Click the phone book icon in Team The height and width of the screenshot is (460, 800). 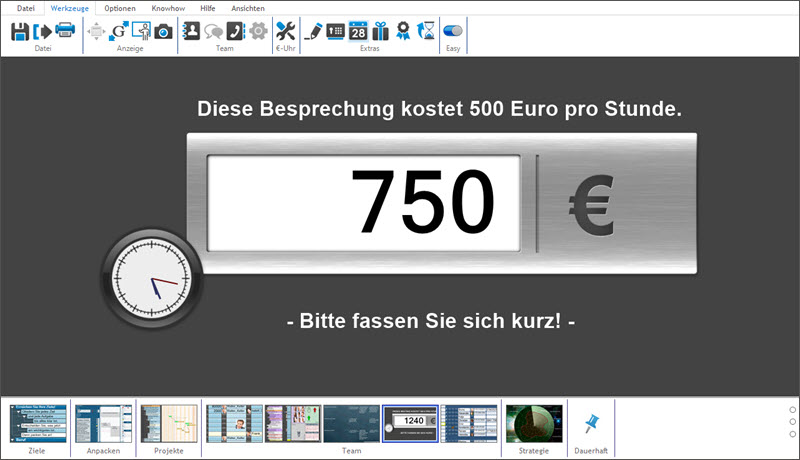click(x=236, y=31)
